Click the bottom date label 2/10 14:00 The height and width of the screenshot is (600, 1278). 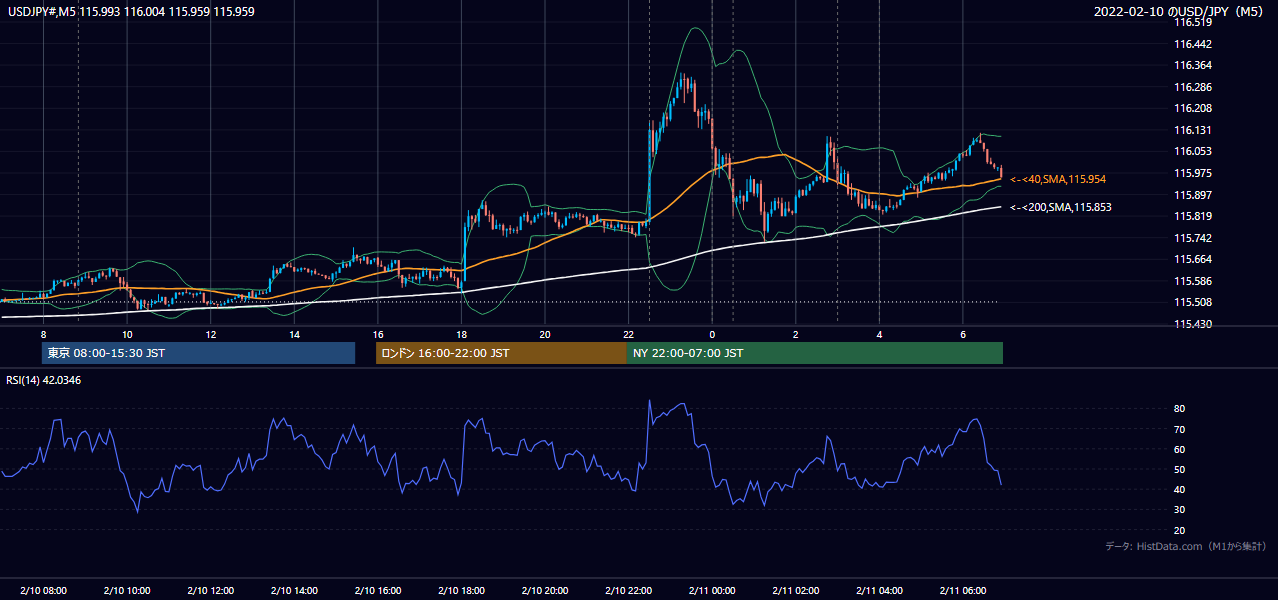point(294,591)
